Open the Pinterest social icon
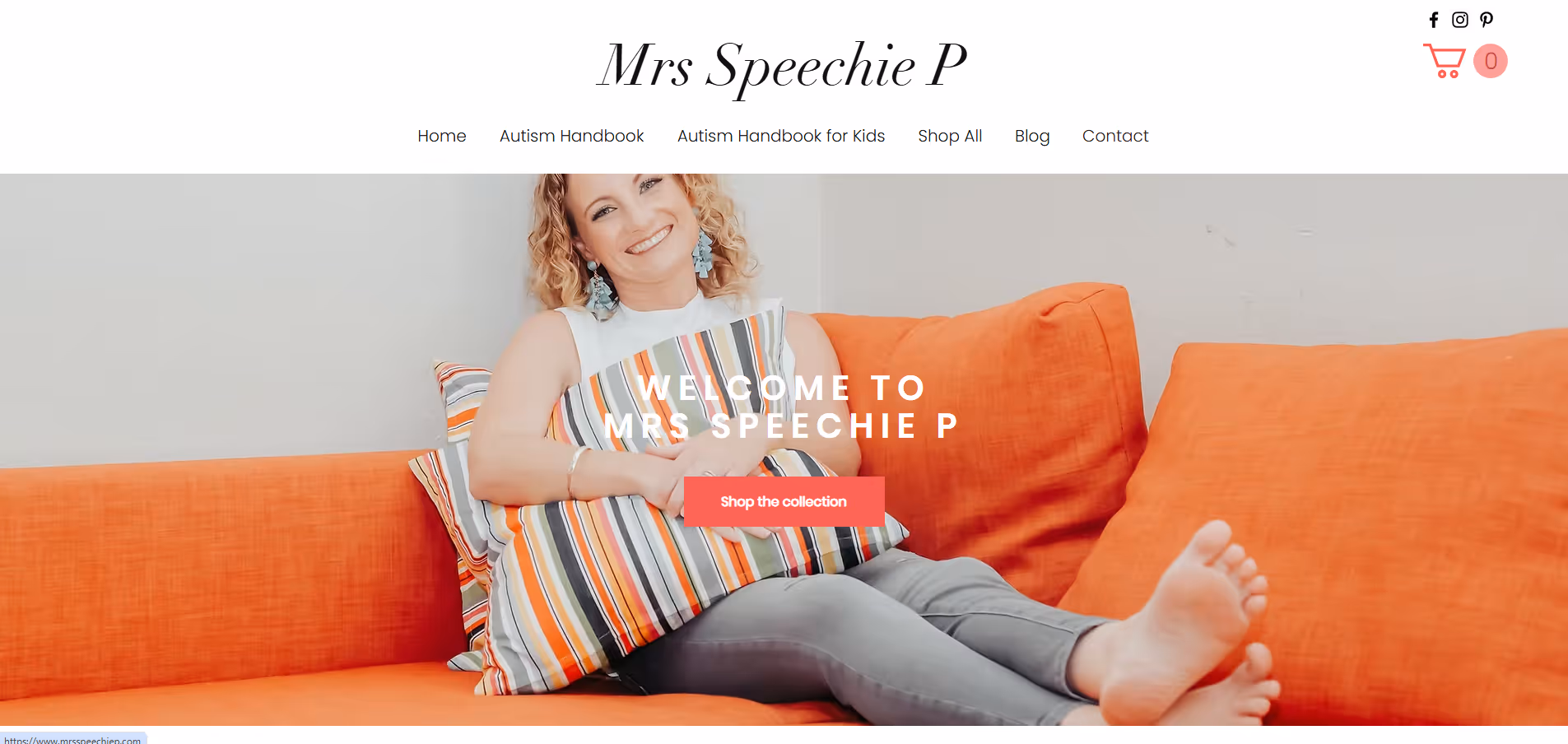The width and height of the screenshot is (1568, 744). pyautogui.click(x=1487, y=20)
